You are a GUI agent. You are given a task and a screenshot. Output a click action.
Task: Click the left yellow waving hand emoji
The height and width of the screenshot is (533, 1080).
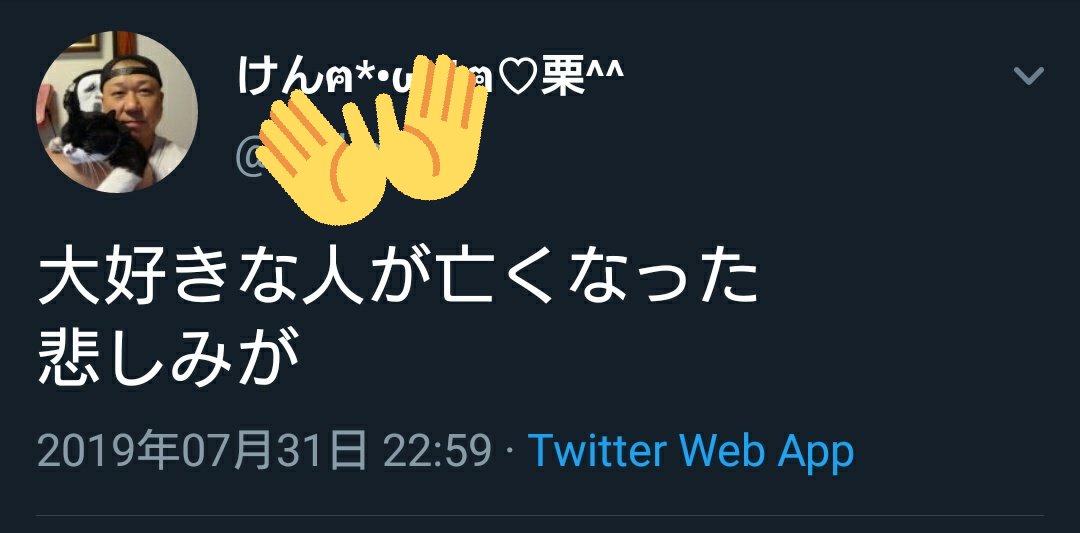(x=320, y=158)
